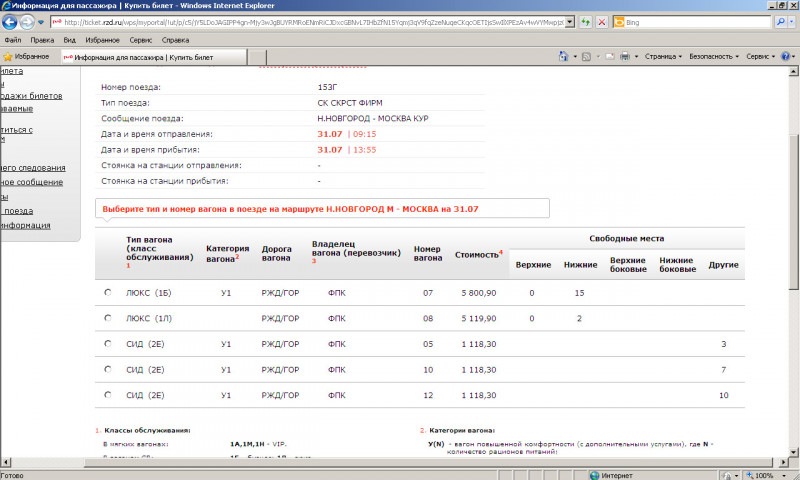This screenshot has width=800, height=480.
Task: Open the Правка menu
Action: click(42, 40)
